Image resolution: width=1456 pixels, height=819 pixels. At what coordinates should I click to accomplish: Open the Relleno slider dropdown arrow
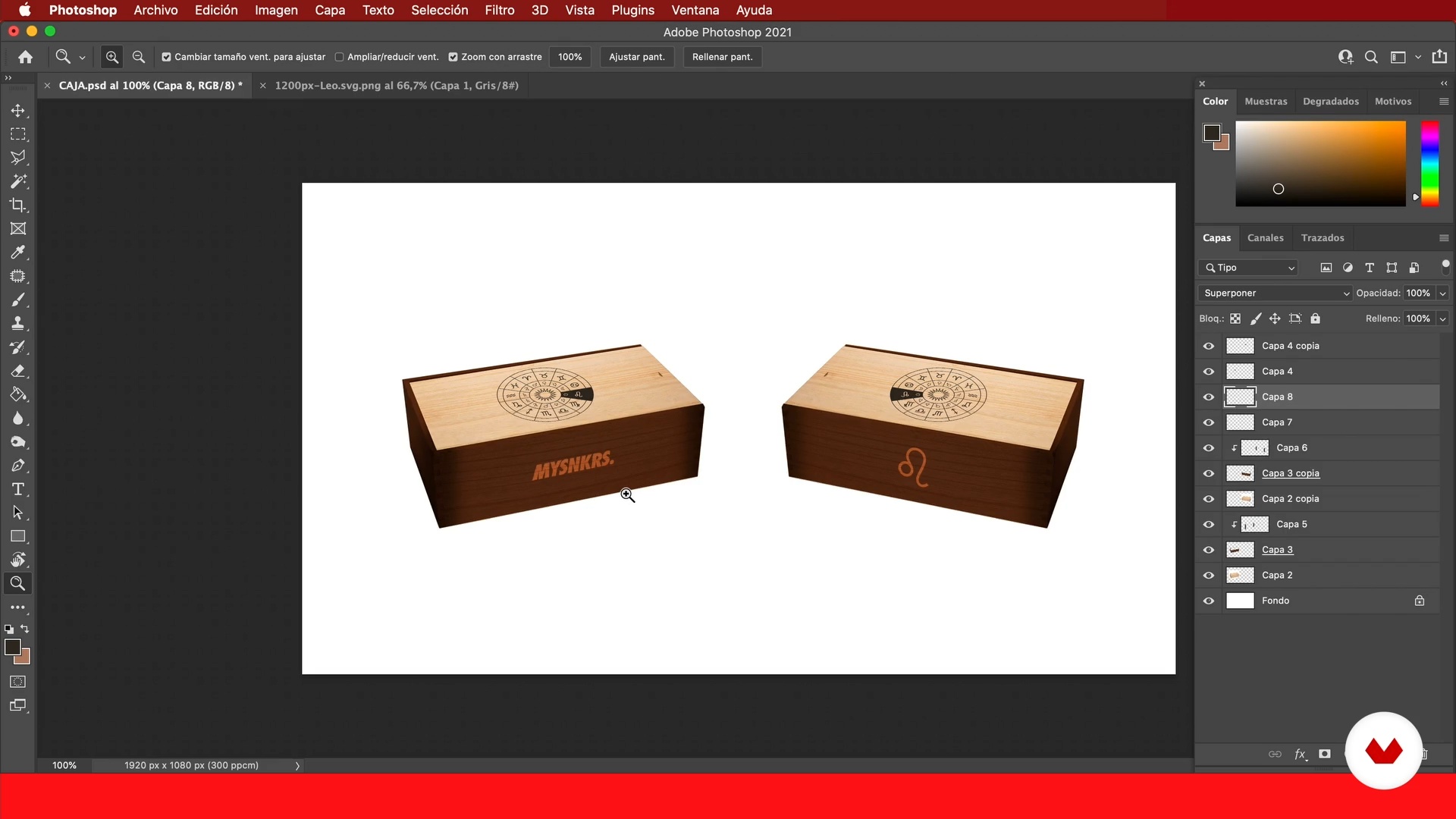[x=1442, y=319]
